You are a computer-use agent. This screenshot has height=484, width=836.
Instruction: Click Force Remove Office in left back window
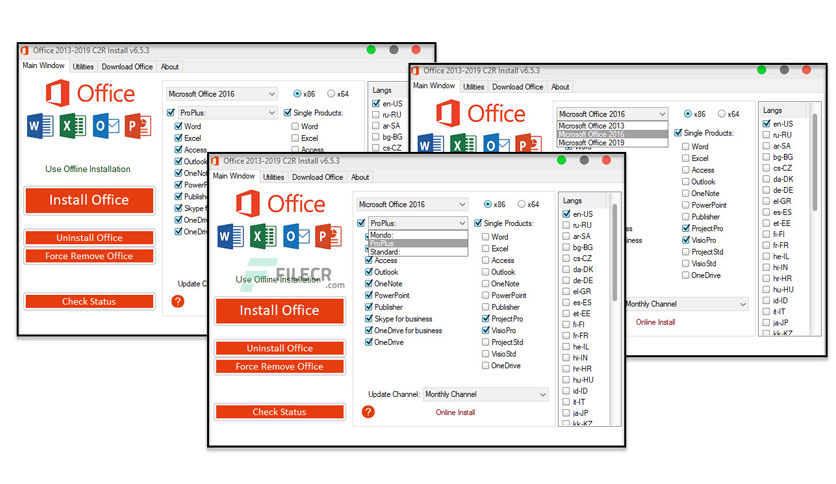(90, 256)
